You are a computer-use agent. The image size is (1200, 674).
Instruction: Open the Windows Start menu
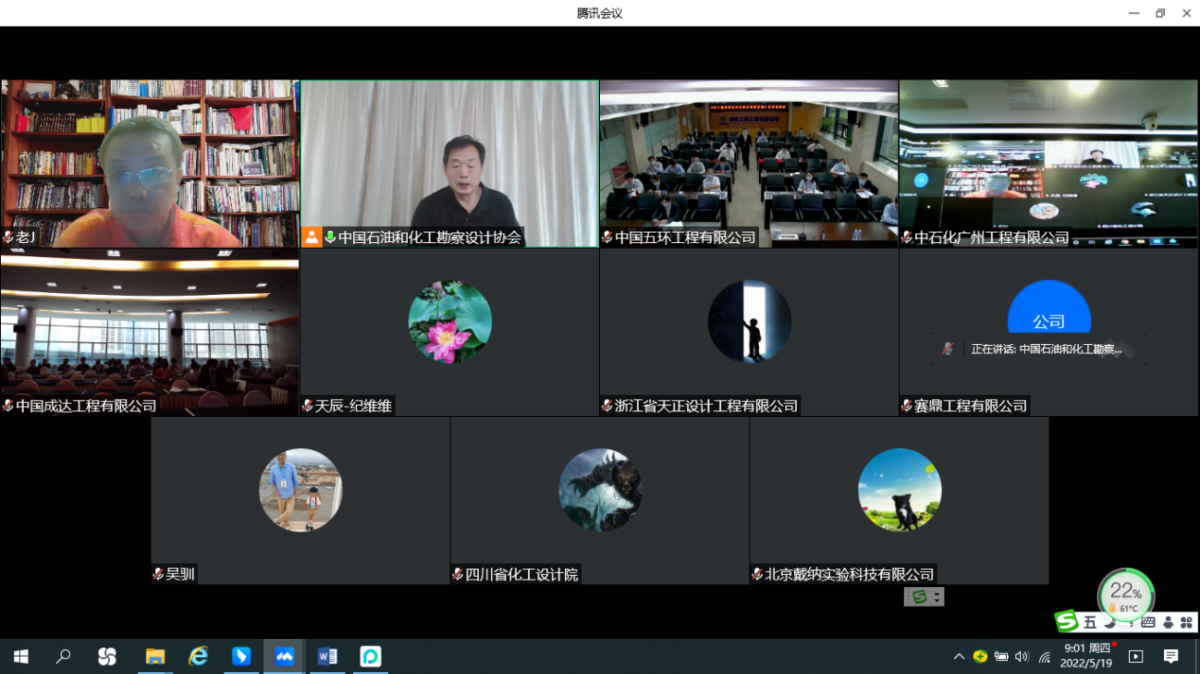tap(20, 657)
